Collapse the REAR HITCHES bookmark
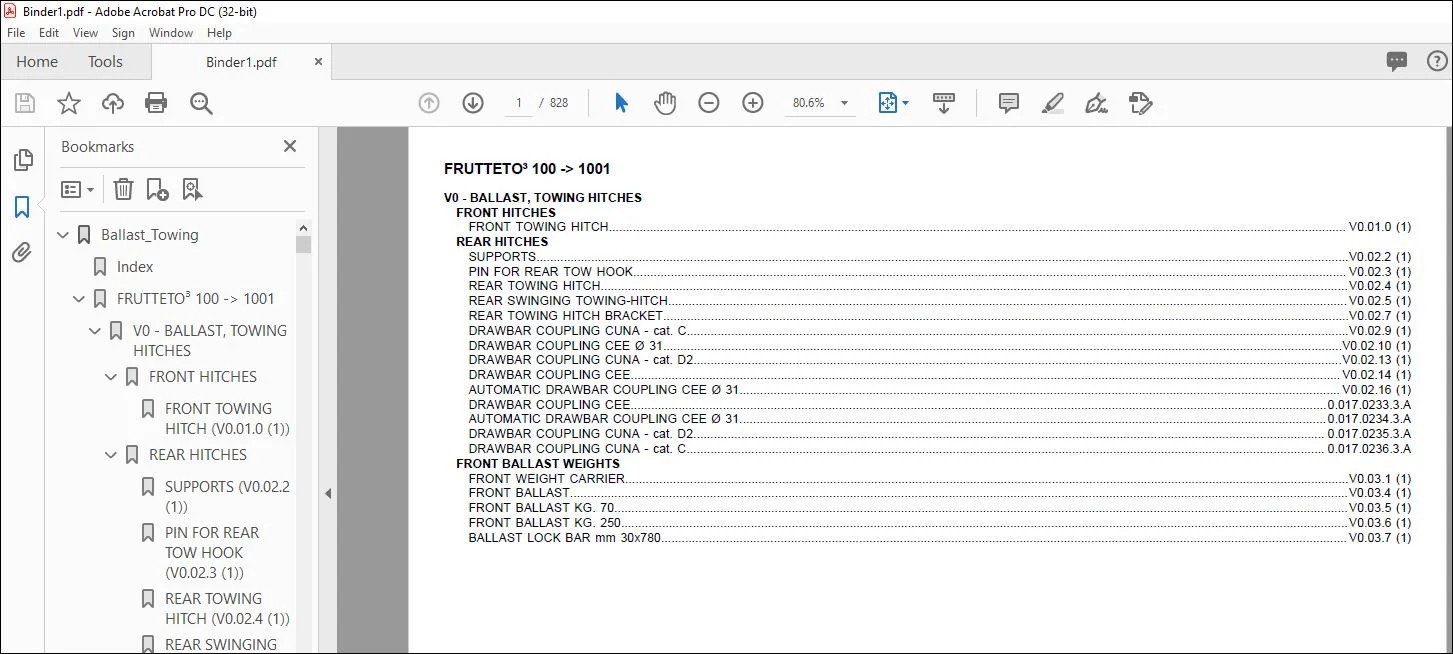Viewport: 1453px width, 654px height. coord(112,455)
